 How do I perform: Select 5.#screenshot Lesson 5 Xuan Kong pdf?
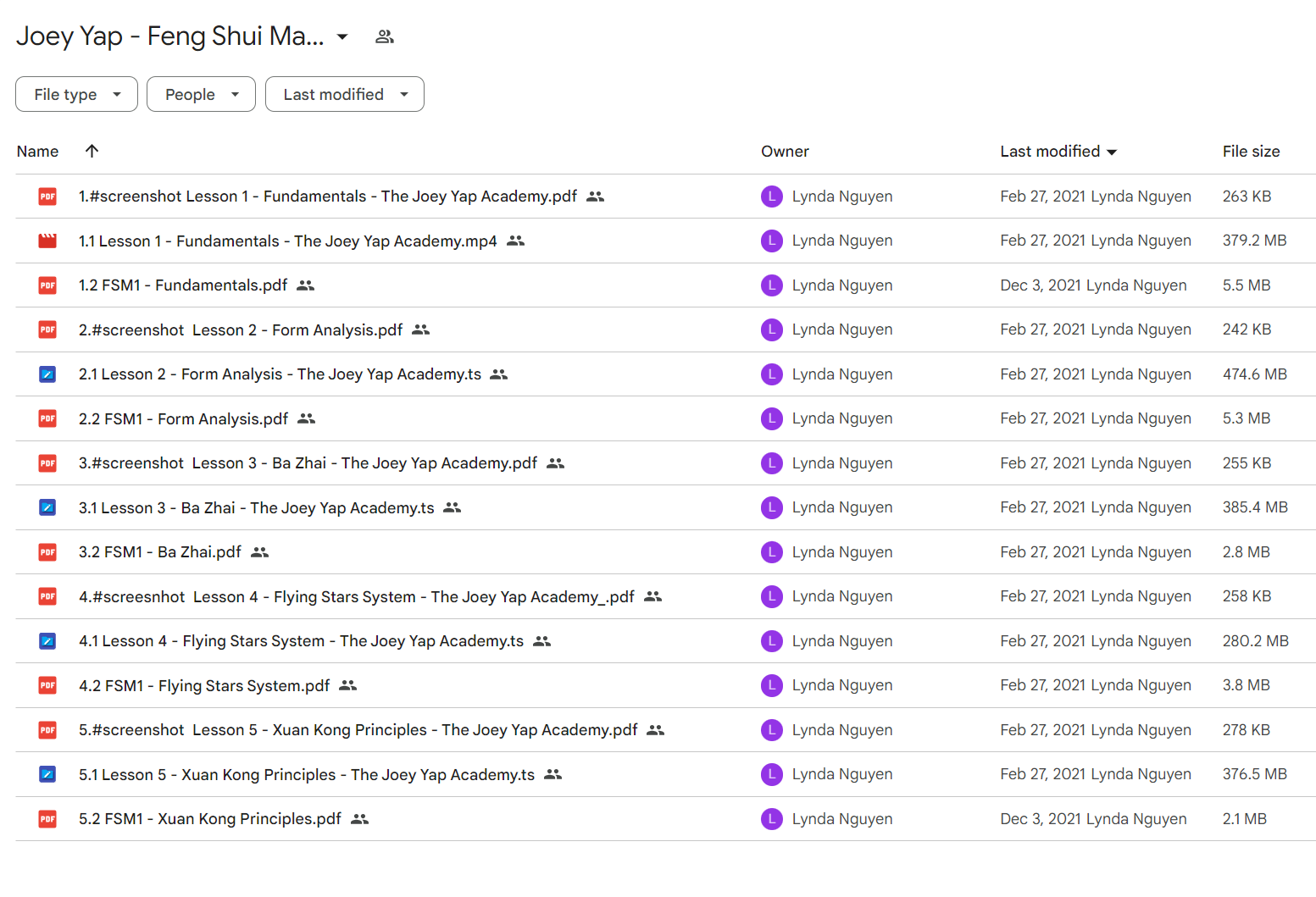[x=358, y=730]
